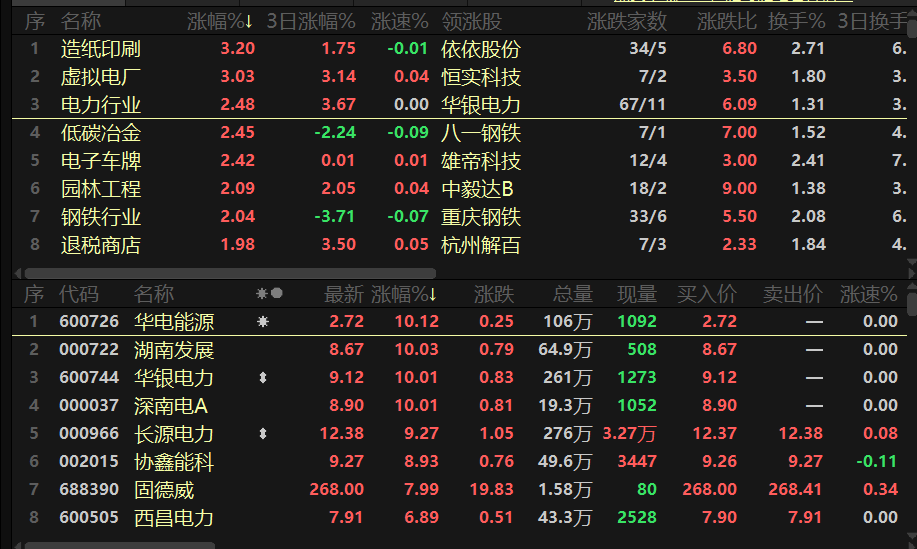The image size is (917, 549).
Task: Click the 名称 header of the sector table
Action: click(81, 22)
